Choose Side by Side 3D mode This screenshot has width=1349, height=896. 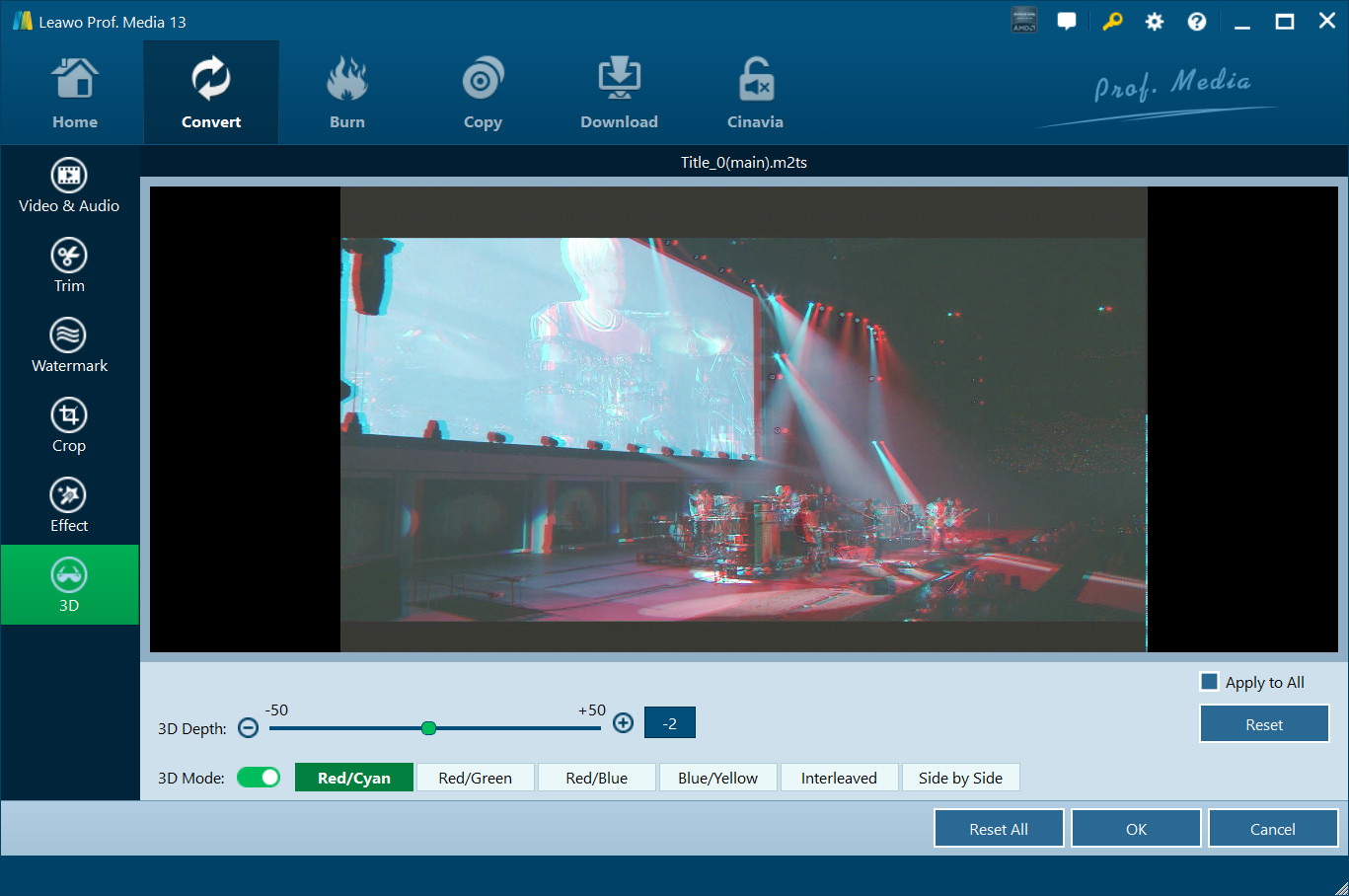(959, 778)
